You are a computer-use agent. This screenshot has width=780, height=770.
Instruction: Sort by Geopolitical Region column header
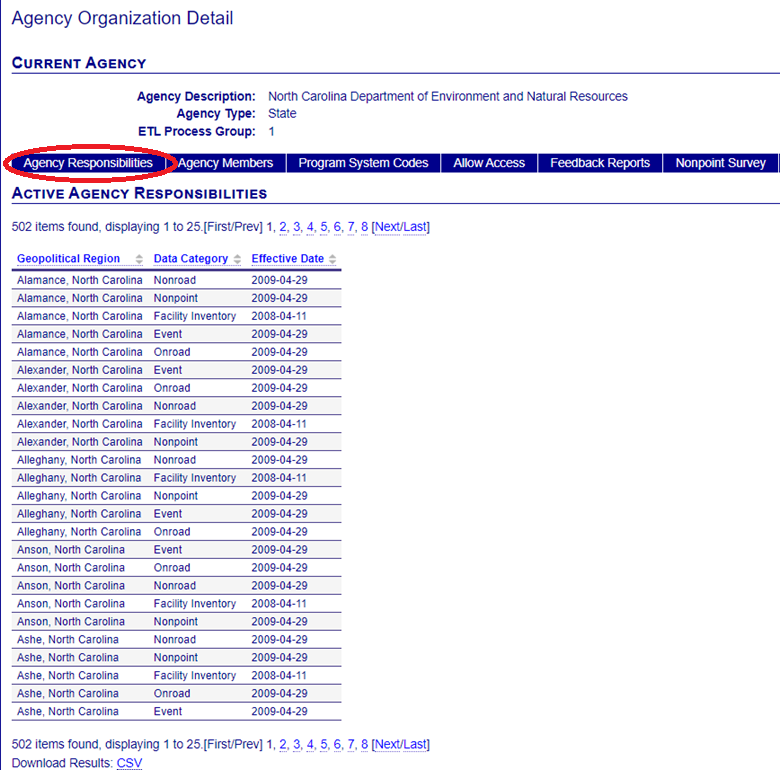[x=68, y=259]
